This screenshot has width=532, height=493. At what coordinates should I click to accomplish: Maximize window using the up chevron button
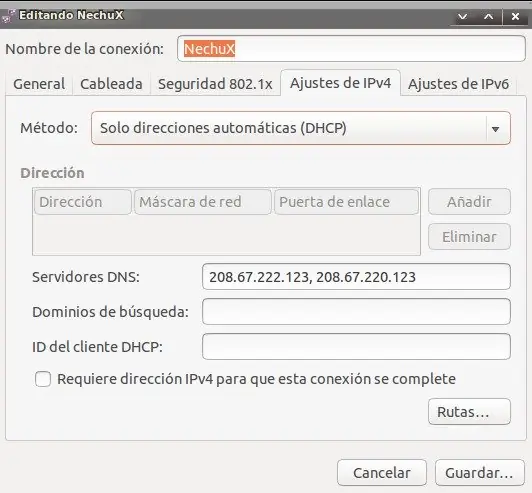(x=489, y=16)
